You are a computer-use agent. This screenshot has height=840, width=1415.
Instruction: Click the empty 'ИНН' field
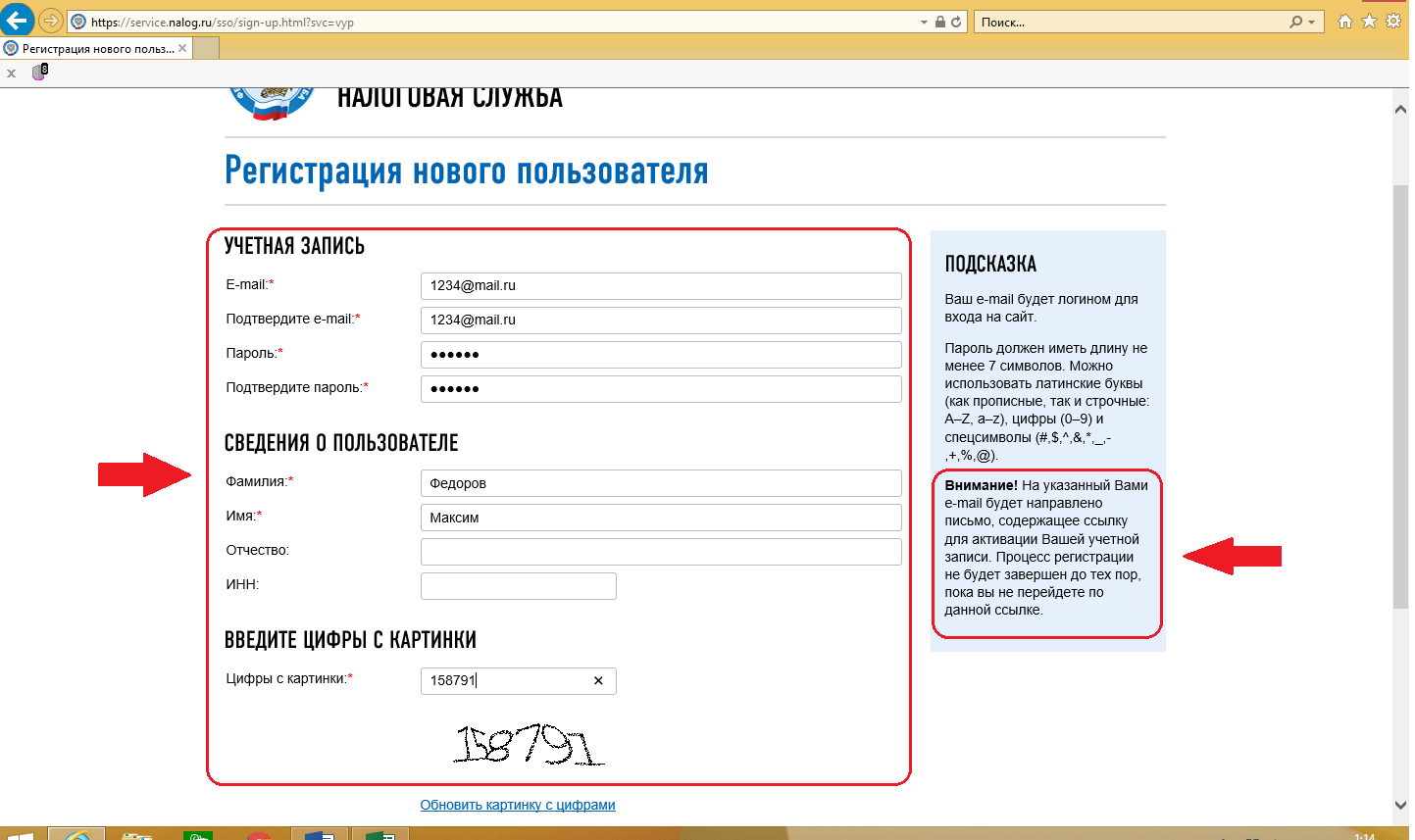(518, 586)
